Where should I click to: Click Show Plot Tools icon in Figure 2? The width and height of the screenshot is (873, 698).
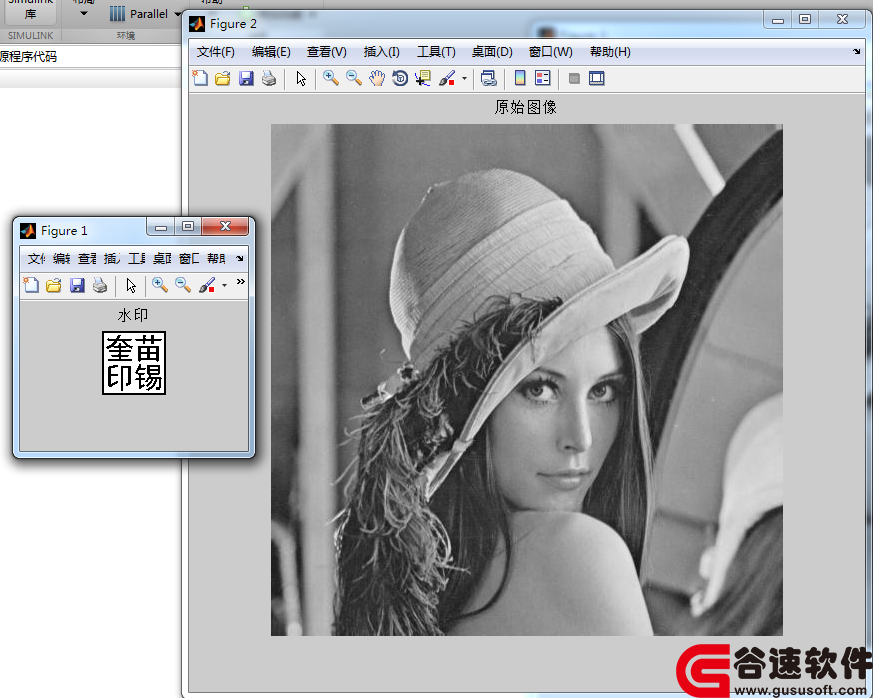[x=596, y=78]
